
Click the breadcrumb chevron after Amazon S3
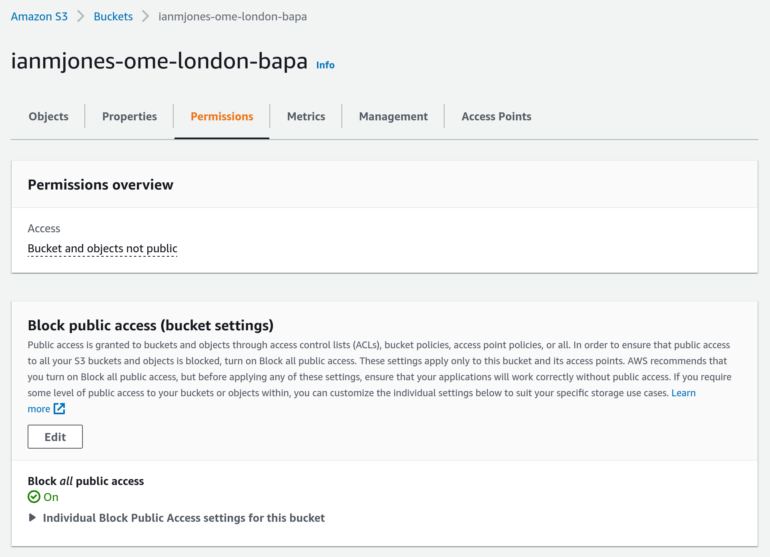tap(81, 16)
